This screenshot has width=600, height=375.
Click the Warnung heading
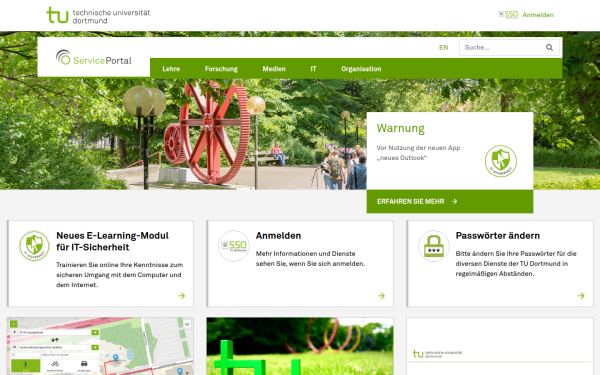pos(401,128)
